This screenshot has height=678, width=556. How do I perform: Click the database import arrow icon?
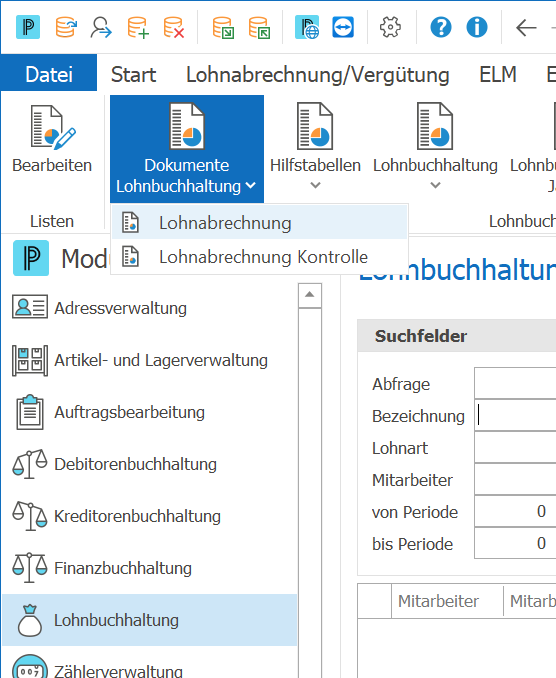223,27
